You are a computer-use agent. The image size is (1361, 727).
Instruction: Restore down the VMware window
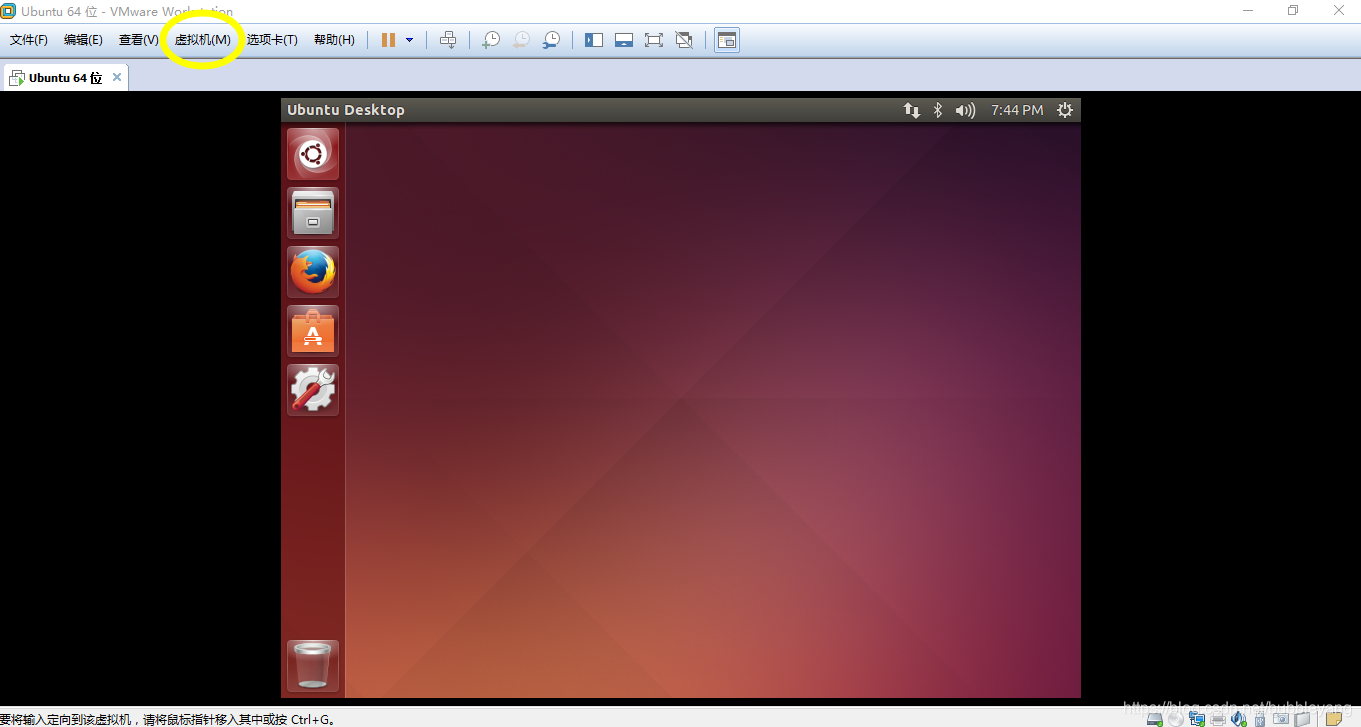pos(1293,10)
